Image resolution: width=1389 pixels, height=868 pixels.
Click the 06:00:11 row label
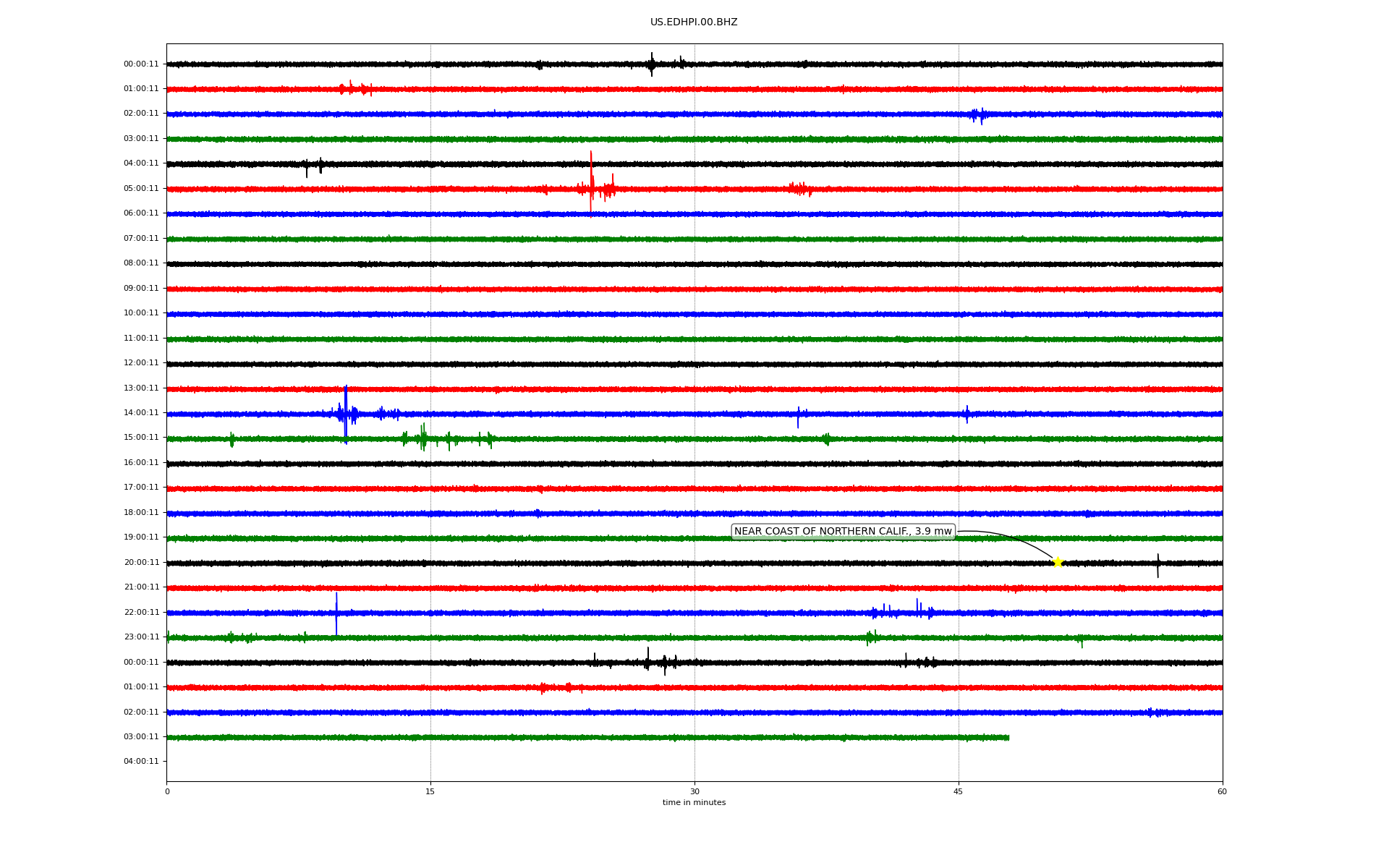(141, 213)
